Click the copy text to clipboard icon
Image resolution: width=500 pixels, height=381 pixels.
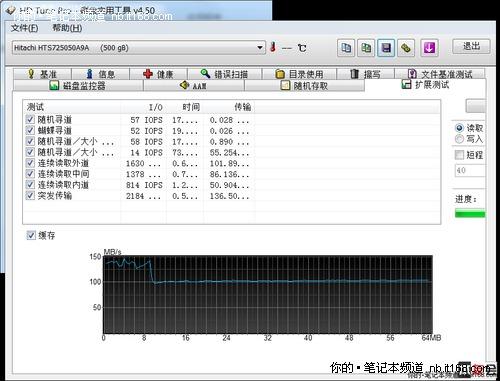point(346,48)
